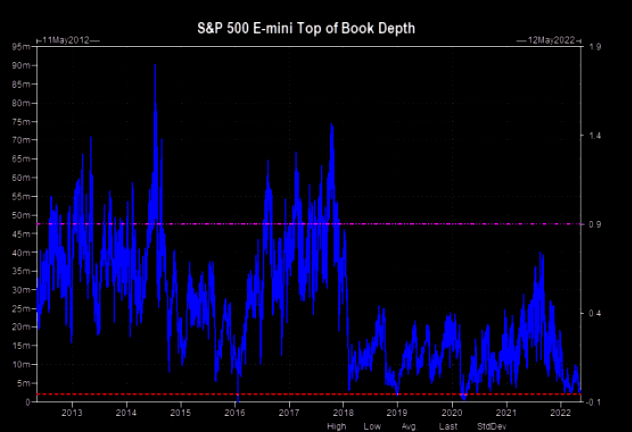The width and height of the screenshot is (632, 432).
Task: Click the 95m left axis label
Action: (21, 47)
